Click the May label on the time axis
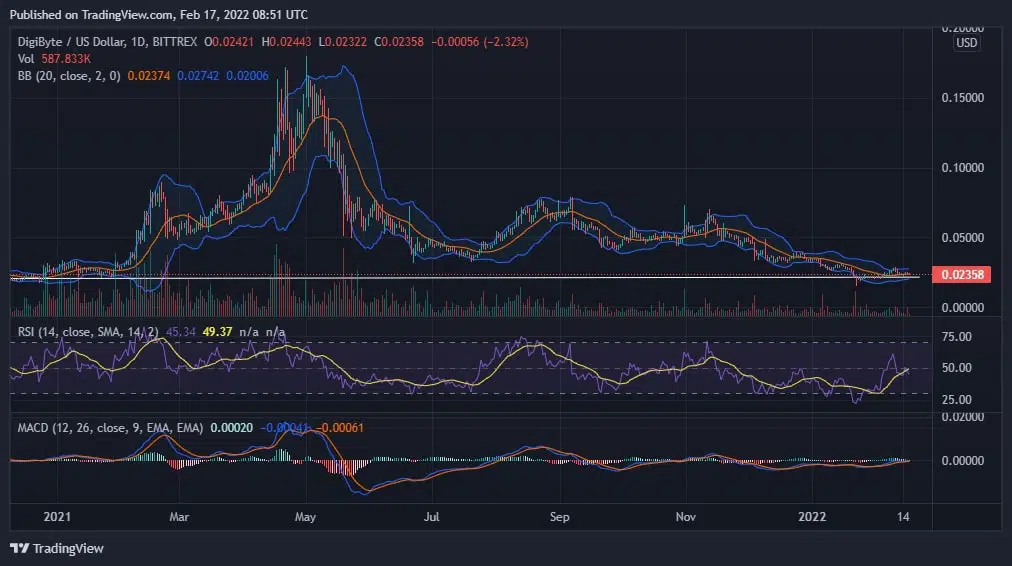 click(306, 517)
